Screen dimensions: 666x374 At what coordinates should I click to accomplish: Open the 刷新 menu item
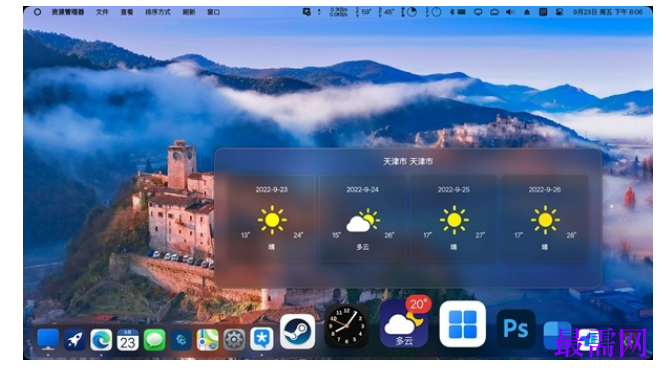click(189, 12)
